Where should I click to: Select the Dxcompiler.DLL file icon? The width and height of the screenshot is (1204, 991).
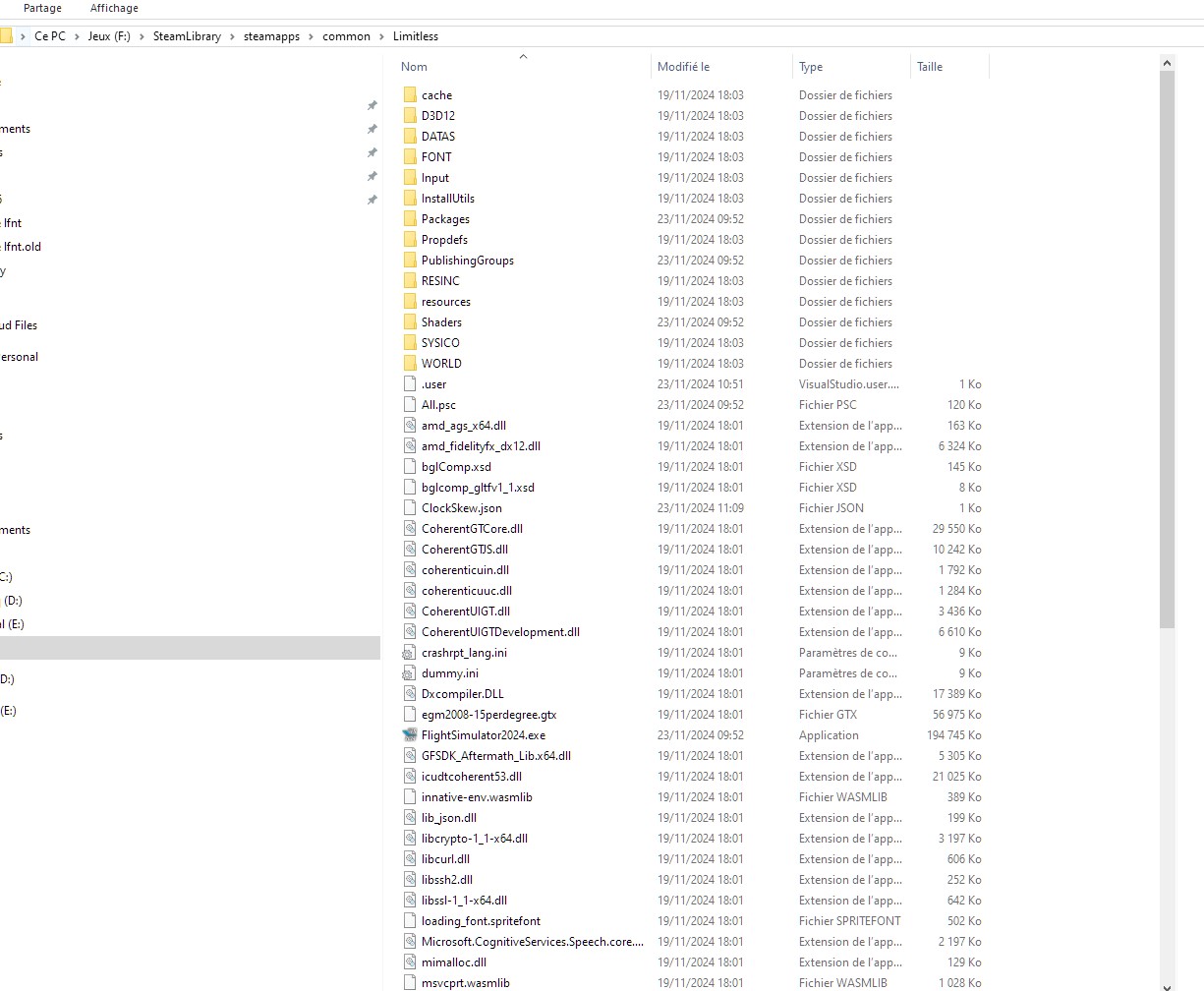[410, 694]
